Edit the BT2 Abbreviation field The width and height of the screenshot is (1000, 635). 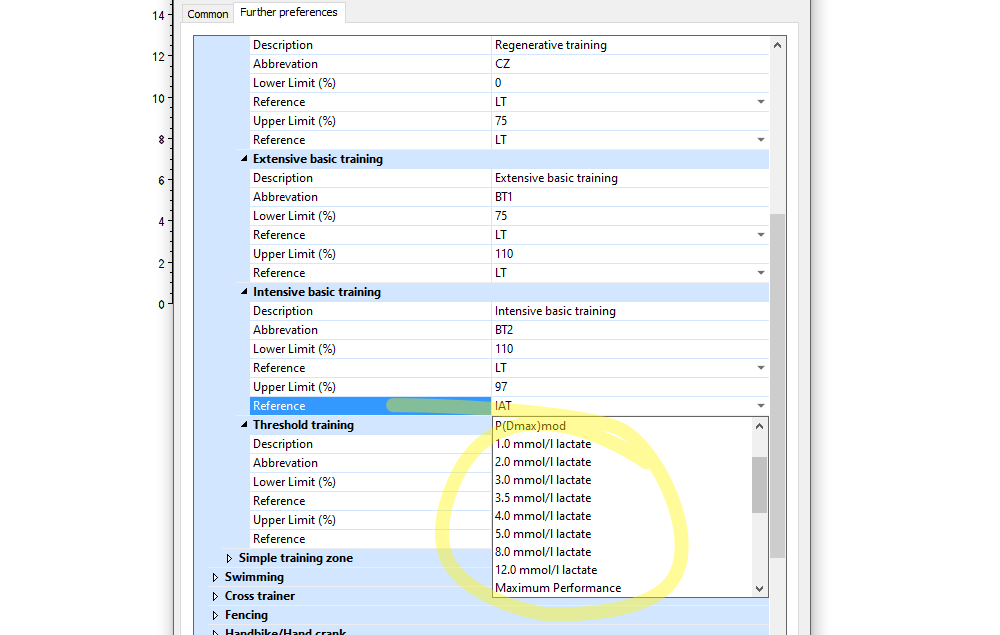pos(630,330)
